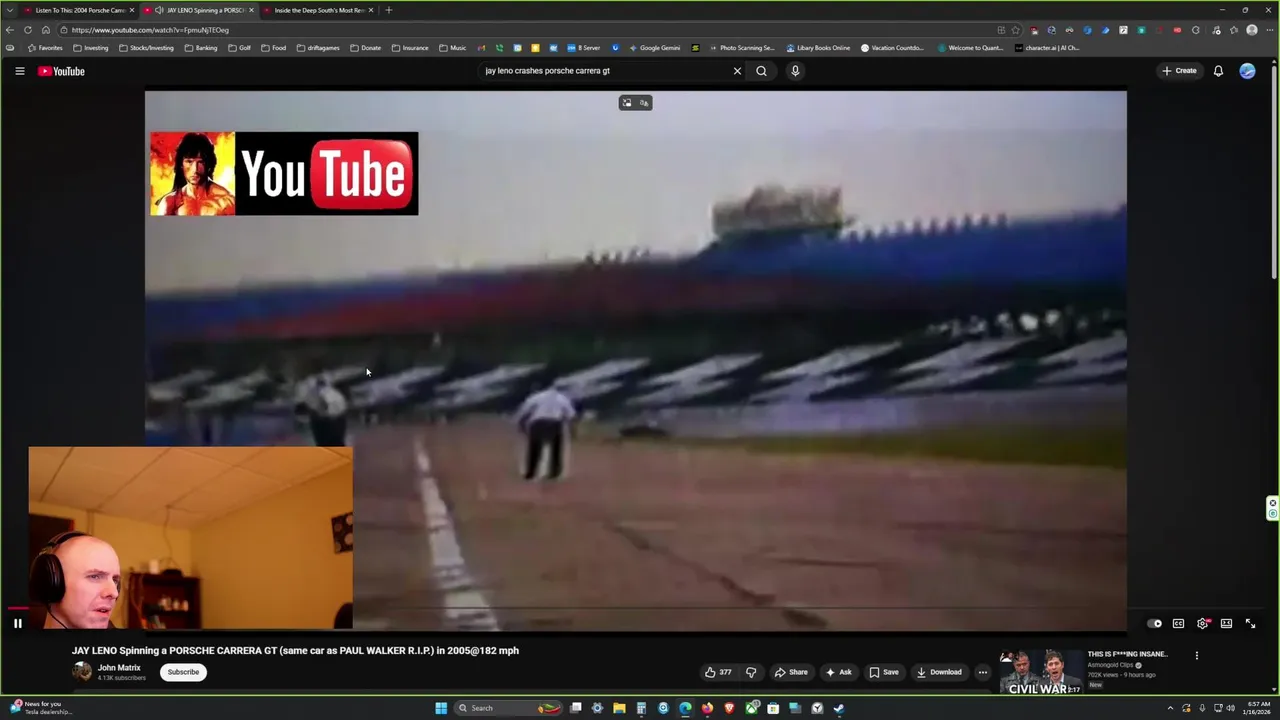Open the character.ai bookmark
The height and width of the screenshot is (720, 1280).
point(1047,48)
